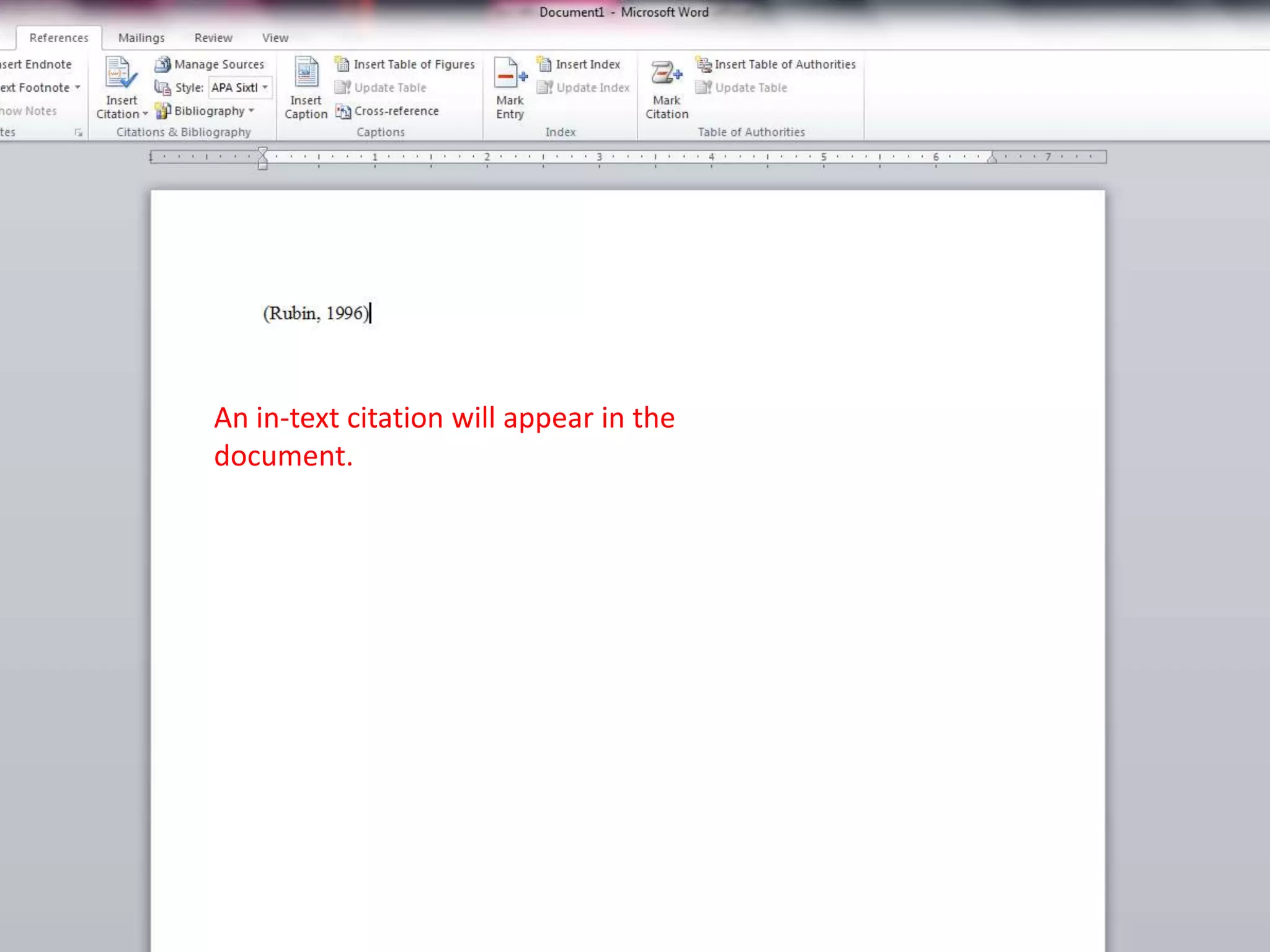Click the horizontal ruler at the 3 inch mark
Screen dimensions: 1270x952
point(599,157)
